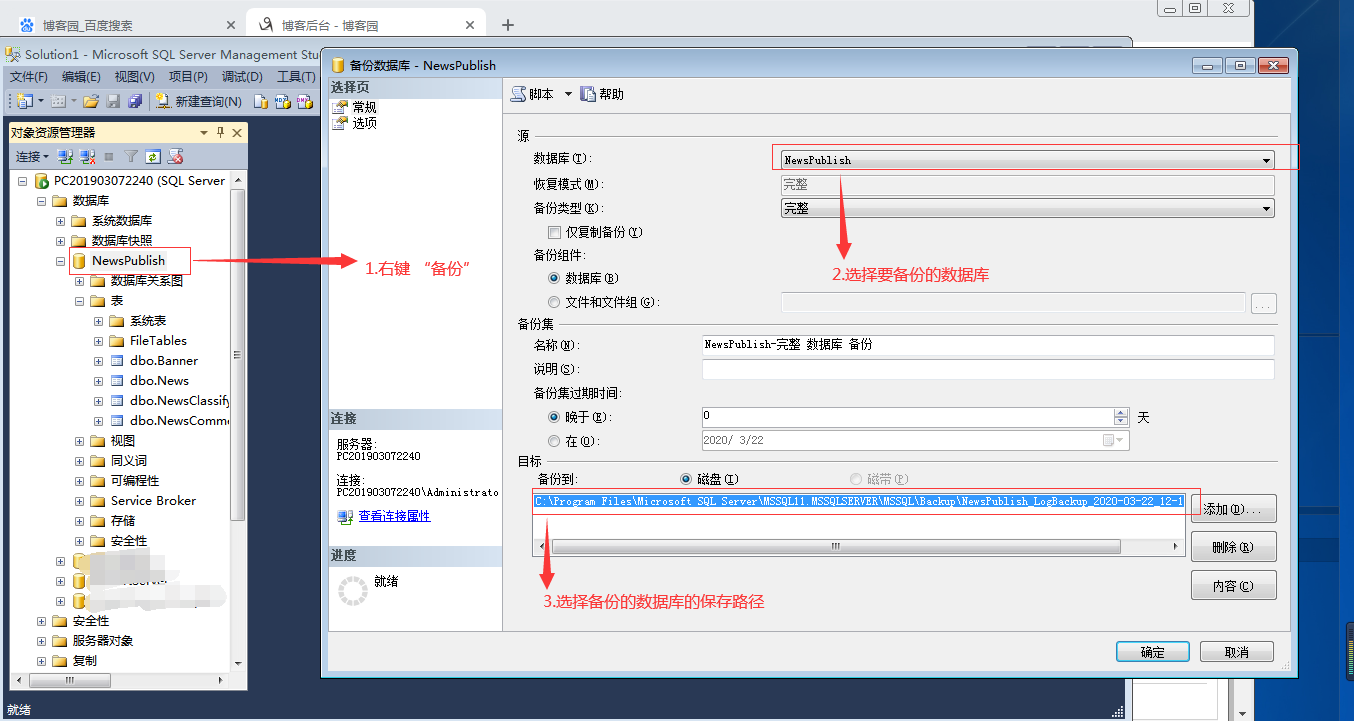Click the destination list horizontal scrollbar
This screenshot has width=1354, height=721.
pyautogui.click(x=859, y=547)
